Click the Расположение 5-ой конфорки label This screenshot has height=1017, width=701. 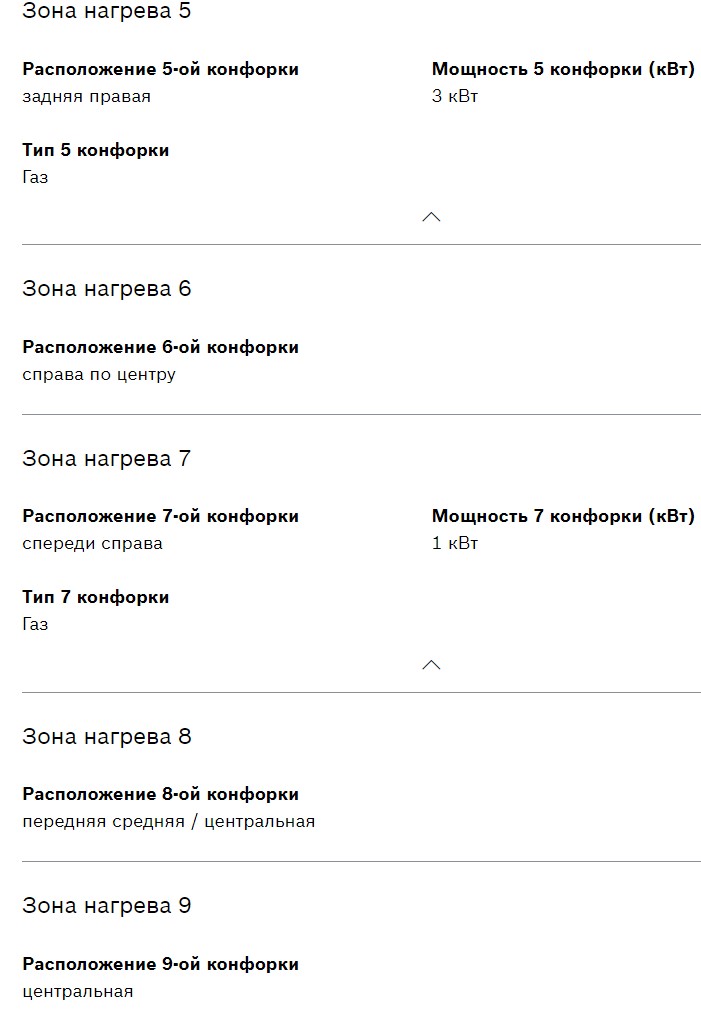coord(160,70)
